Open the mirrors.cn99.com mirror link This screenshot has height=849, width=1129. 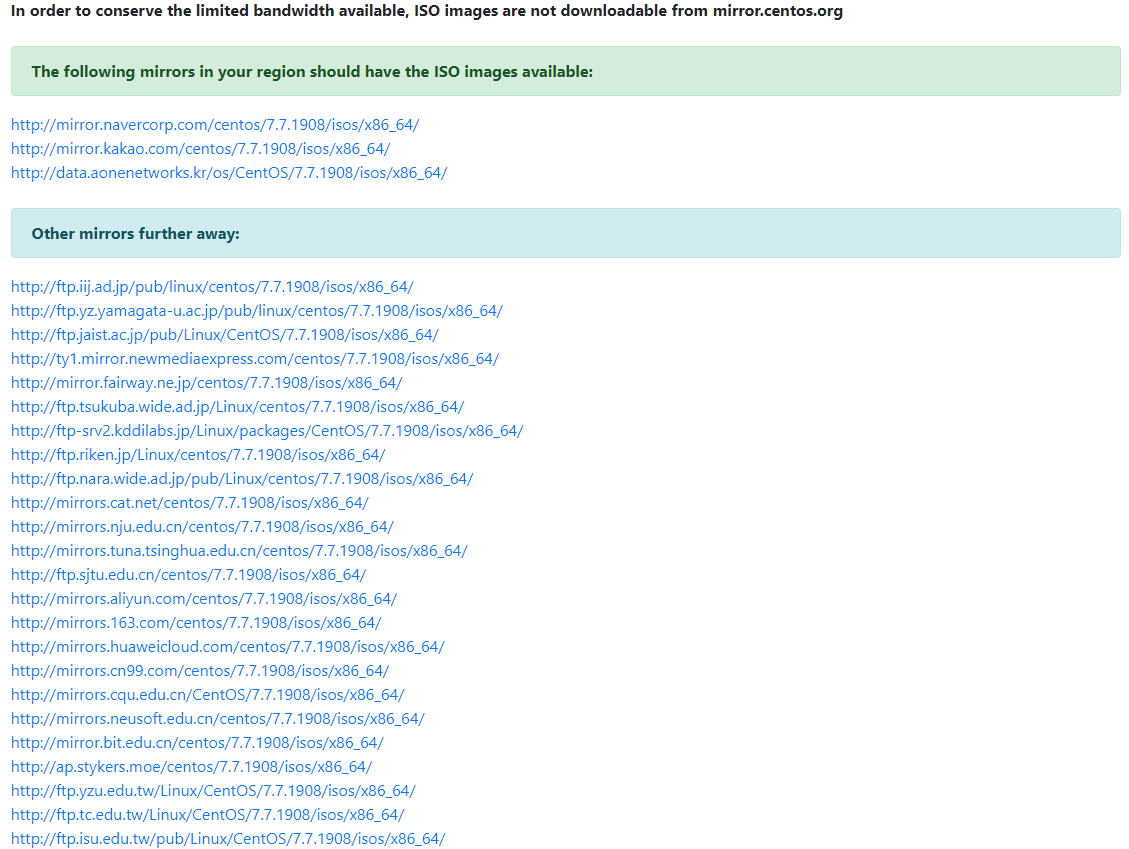tap(200, 670)
